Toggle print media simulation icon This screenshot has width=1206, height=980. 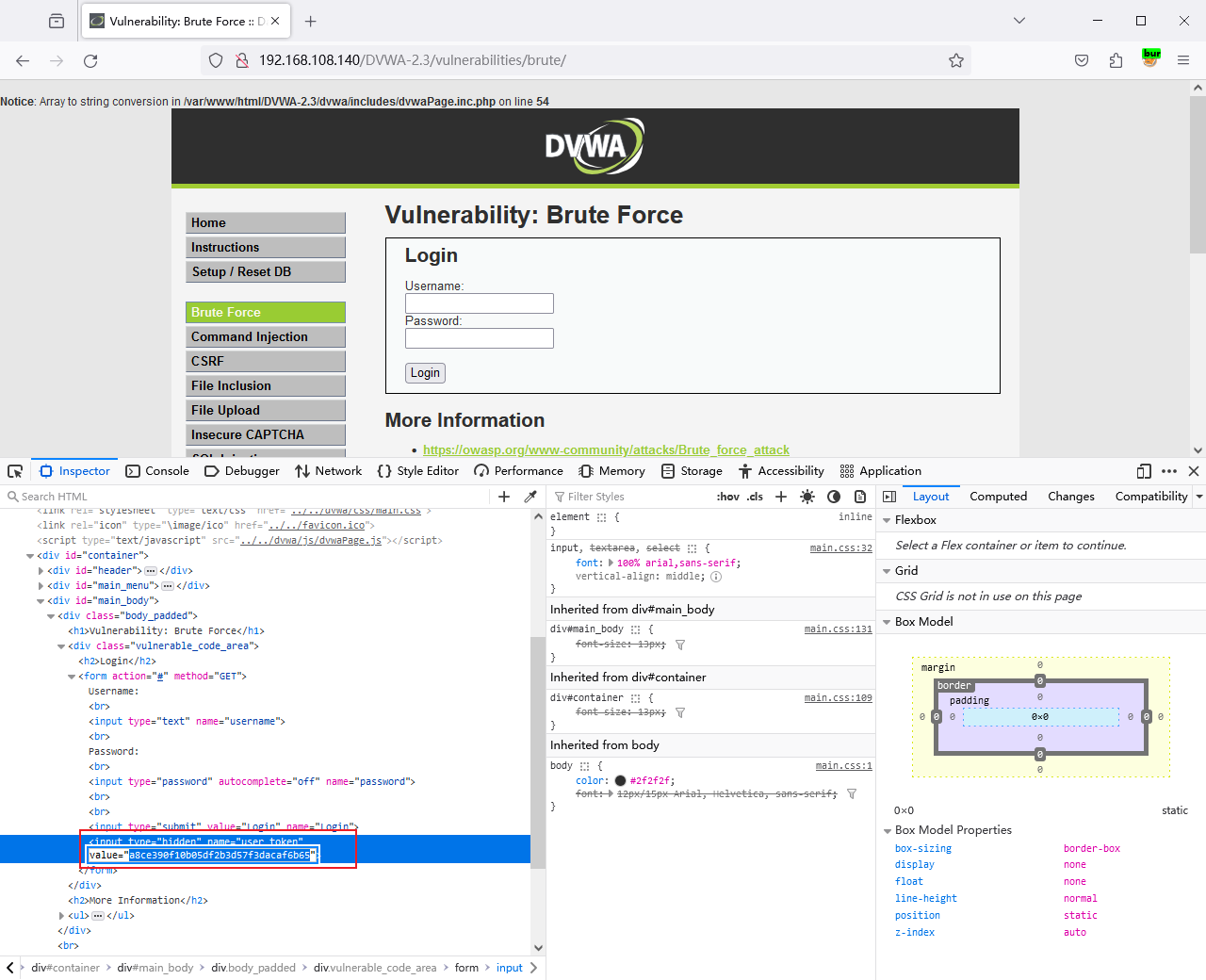(x=860, y=497)
